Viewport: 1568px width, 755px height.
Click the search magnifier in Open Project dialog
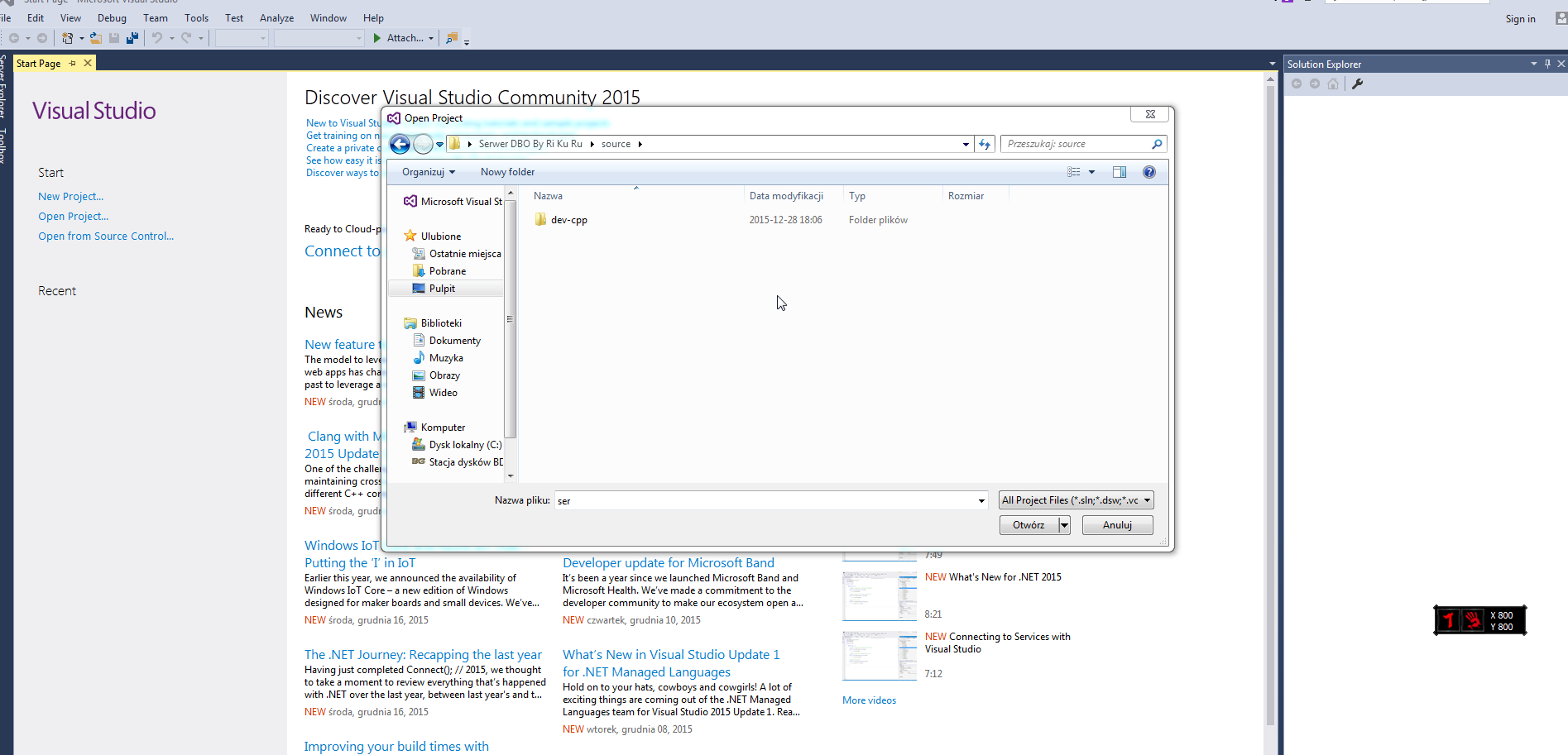coord(1157,144)
